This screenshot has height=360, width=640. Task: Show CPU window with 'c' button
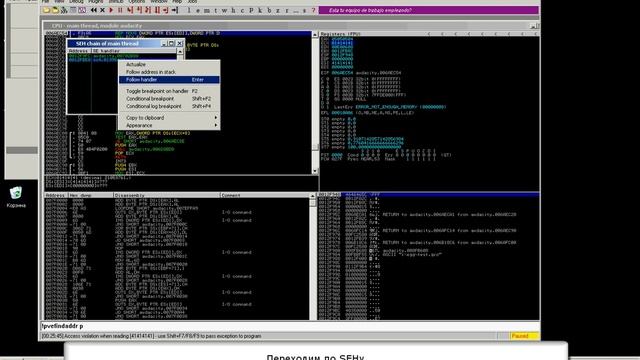pyautogui.click(x=242, y=10)
